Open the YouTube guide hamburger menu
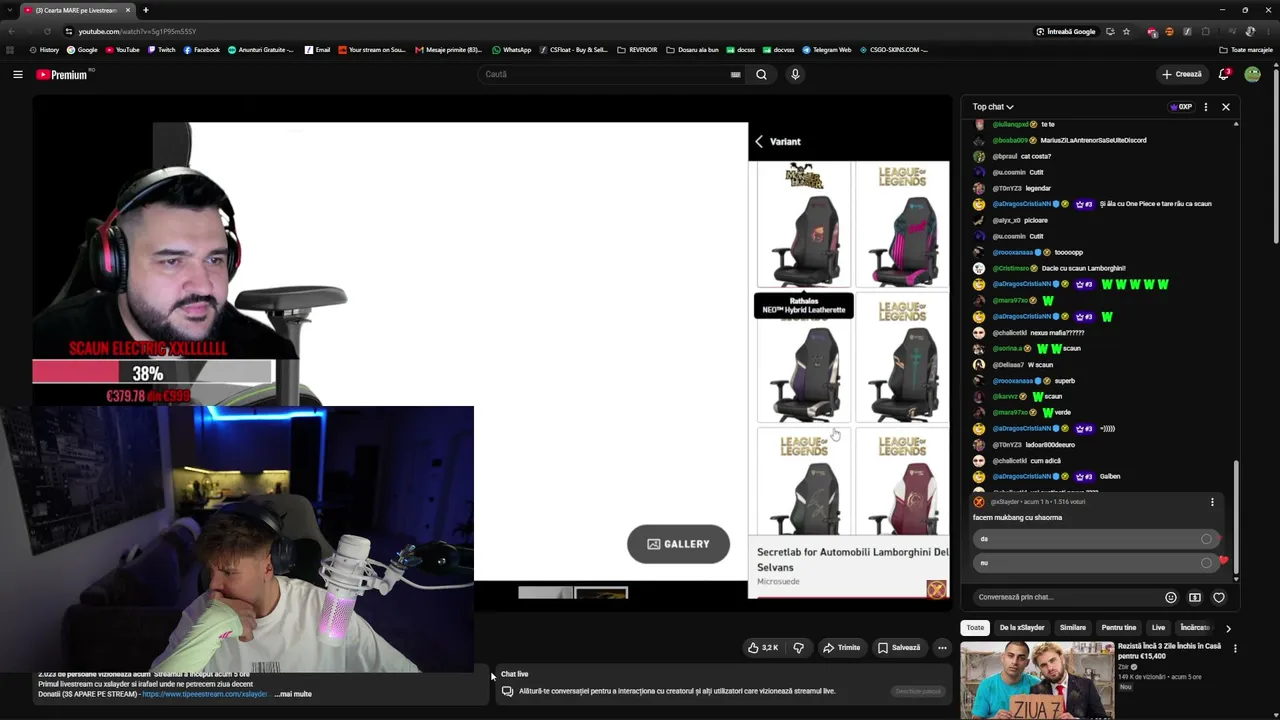The height and width of the screenshot is (720, 1280). point(18,74)
